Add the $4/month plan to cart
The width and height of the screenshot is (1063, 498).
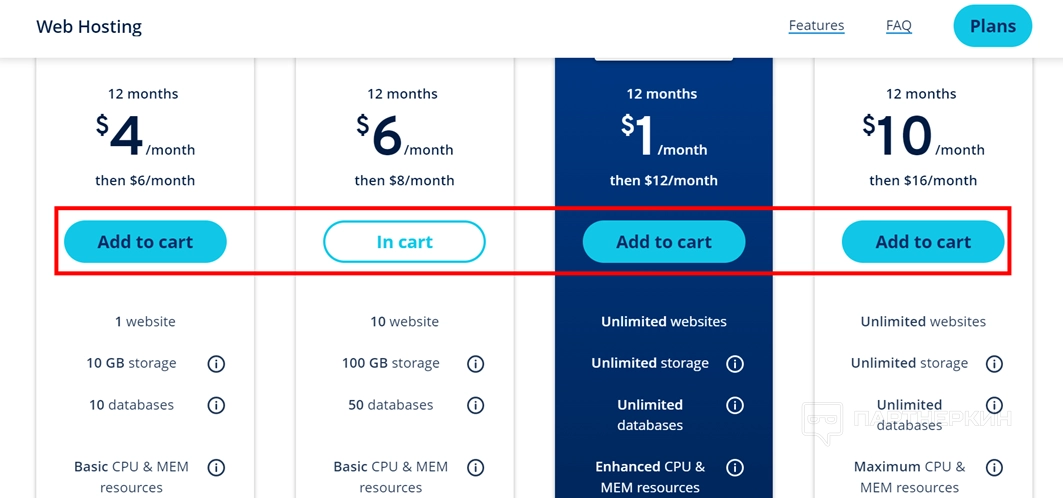(145, 242)
